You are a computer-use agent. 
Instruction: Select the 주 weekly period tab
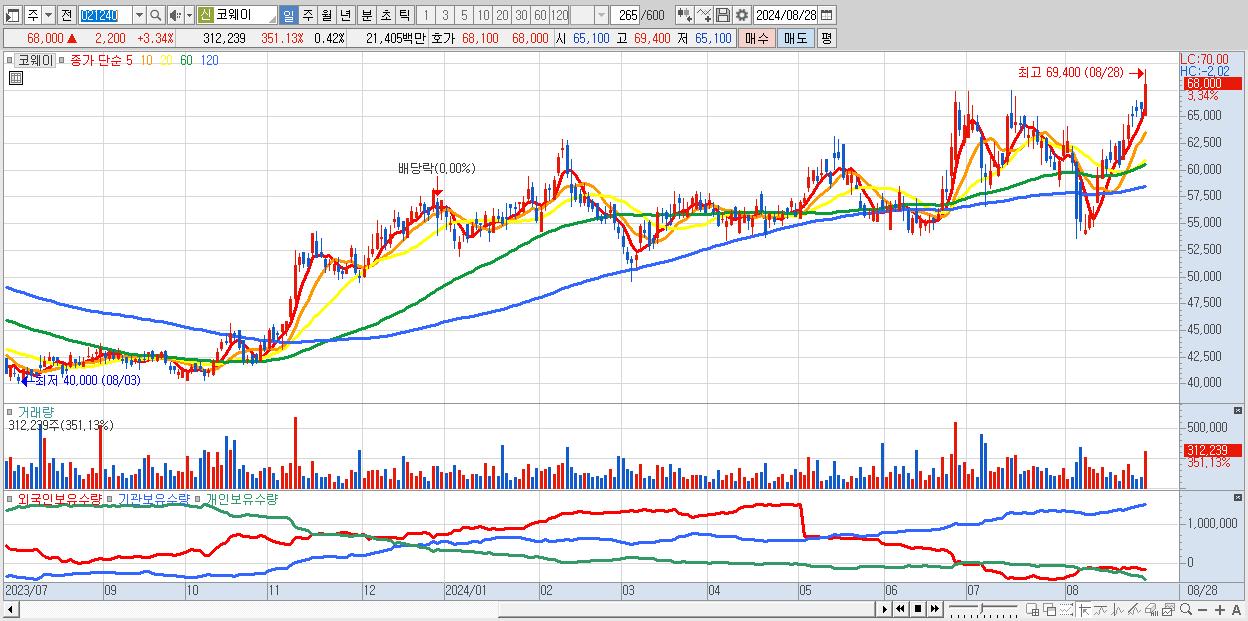tap(307, 15)
